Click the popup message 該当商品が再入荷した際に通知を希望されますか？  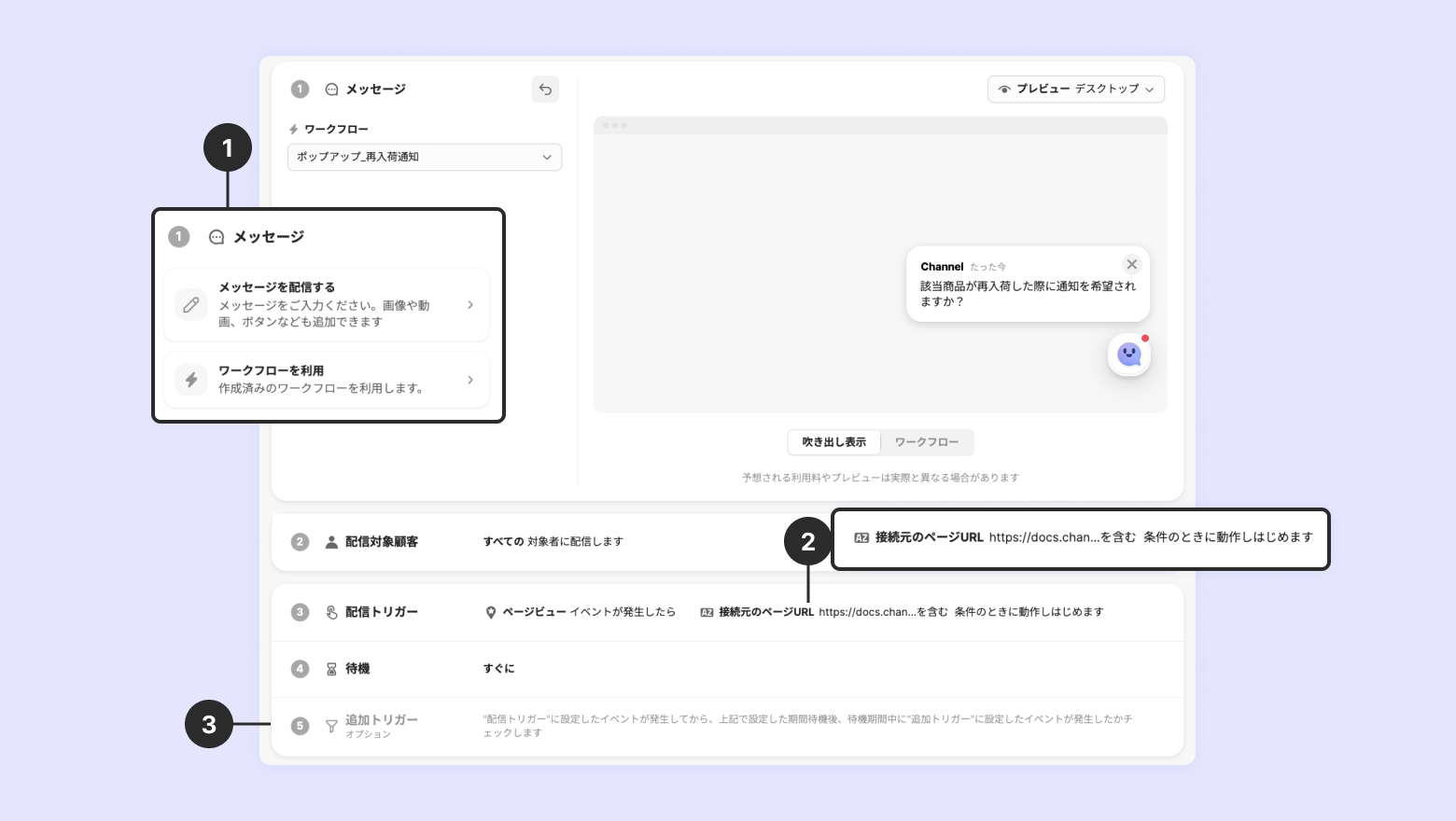pyautogui.click(x=1028, y=294)
